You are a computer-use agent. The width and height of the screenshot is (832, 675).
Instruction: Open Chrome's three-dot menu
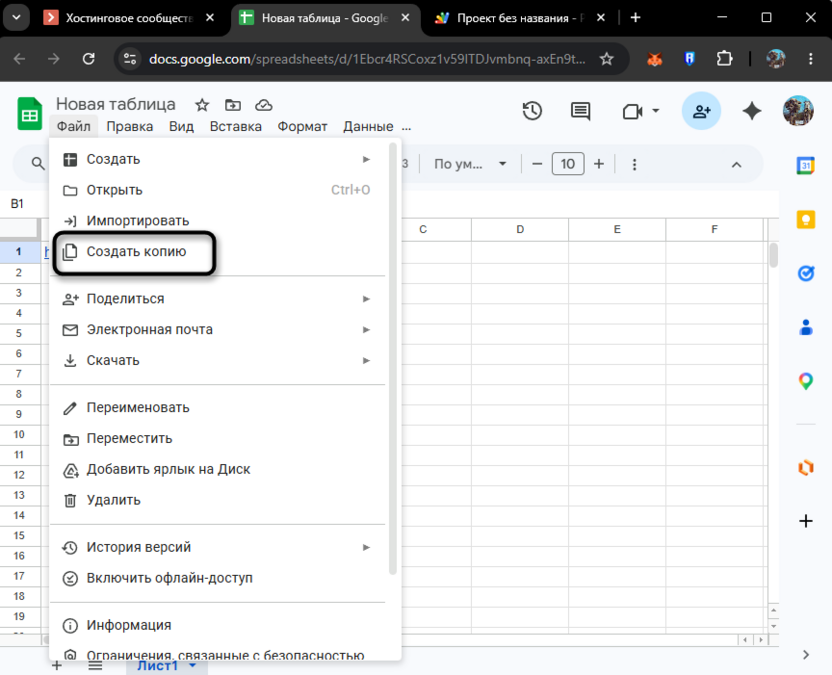(810, 58)
